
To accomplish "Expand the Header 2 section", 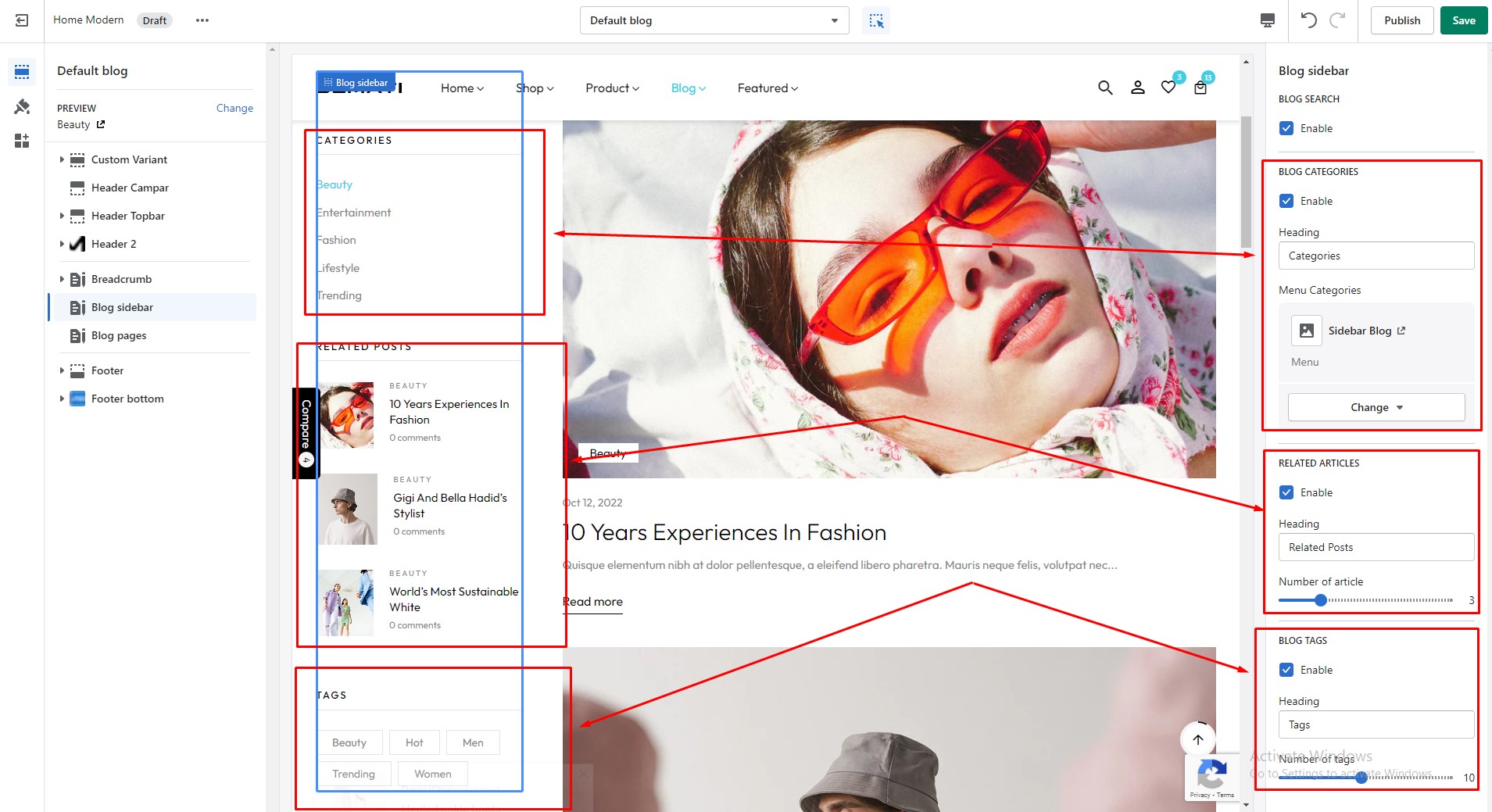I will pos(62,244).
